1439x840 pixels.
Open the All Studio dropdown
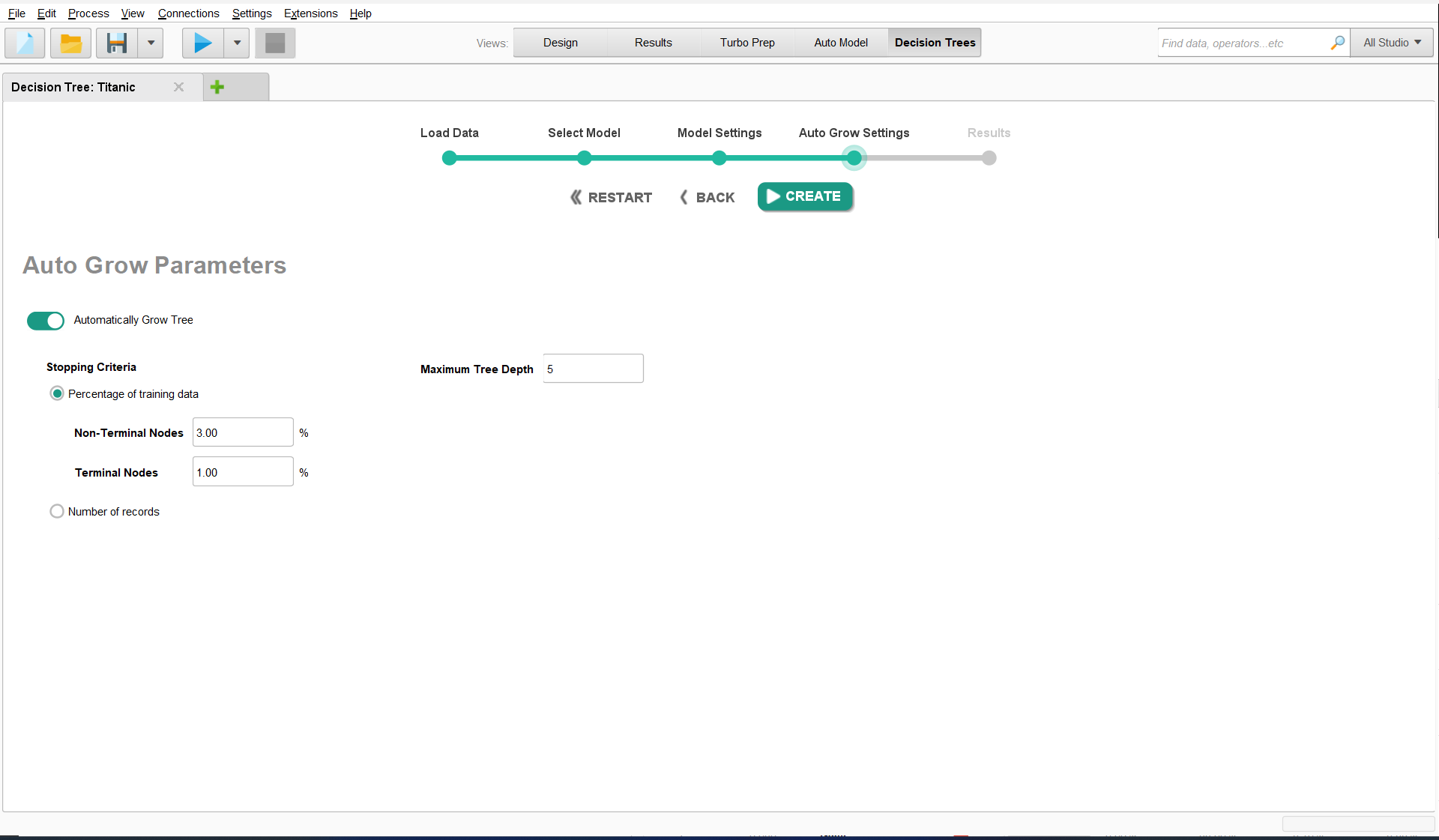1390,43
